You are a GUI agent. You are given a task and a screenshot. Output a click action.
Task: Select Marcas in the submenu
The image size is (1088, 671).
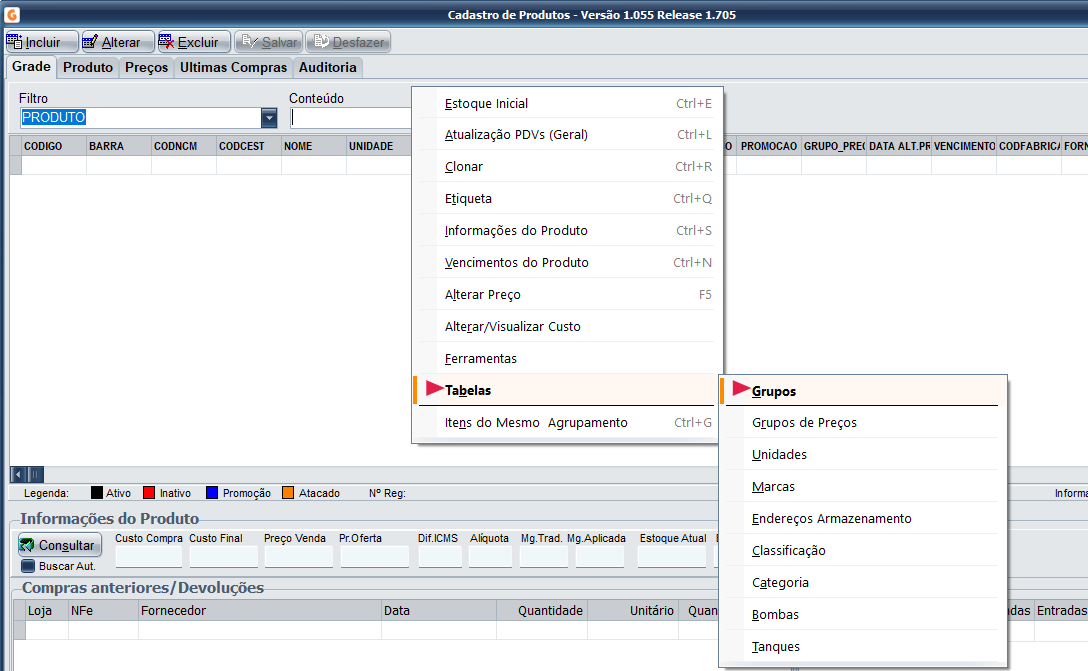point(862,486)
